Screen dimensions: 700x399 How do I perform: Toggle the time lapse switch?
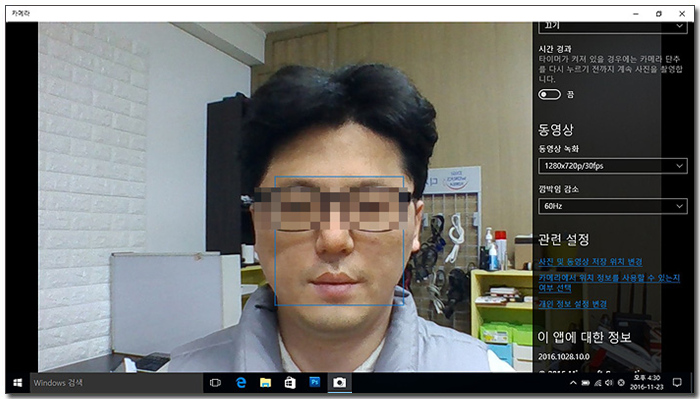pos(549,95)
